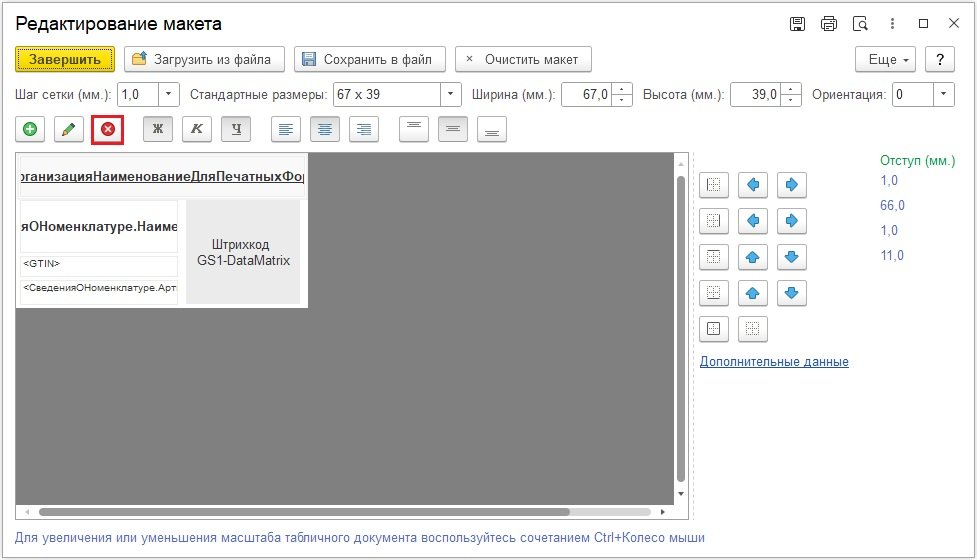Click the horizontal scrollbar of the layout
The image size is (977, 560).
tap(300, 512)
